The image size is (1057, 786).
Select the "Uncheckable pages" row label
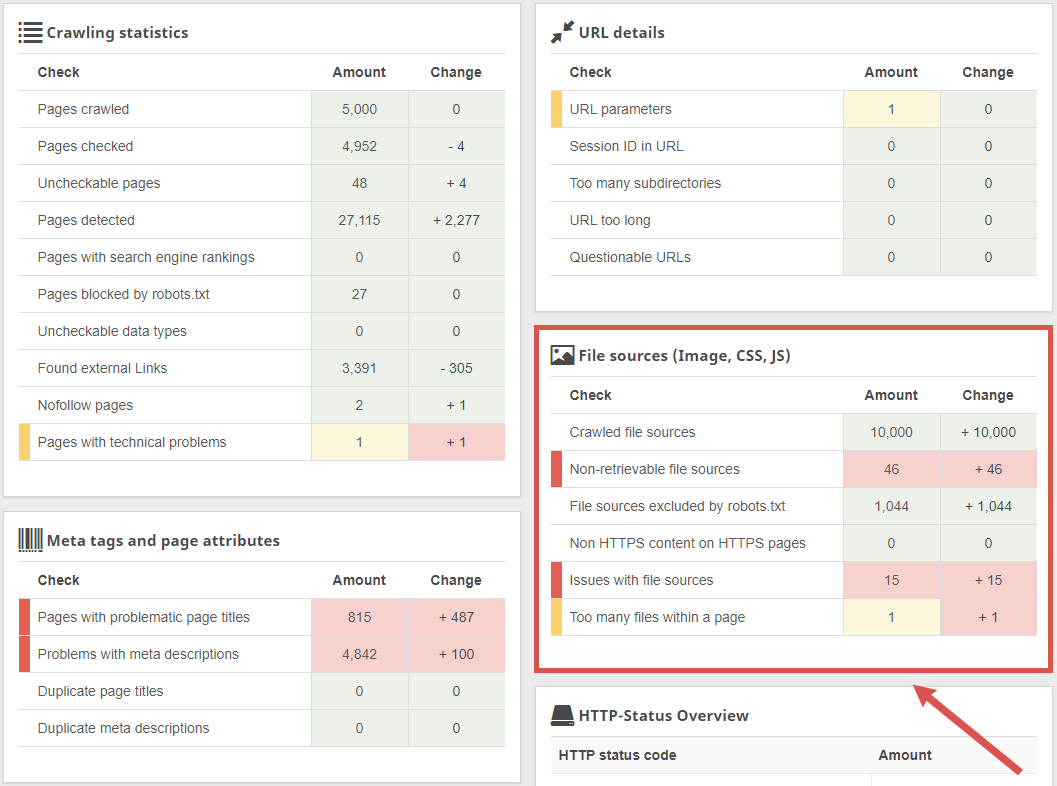click(x=99, y=183)
